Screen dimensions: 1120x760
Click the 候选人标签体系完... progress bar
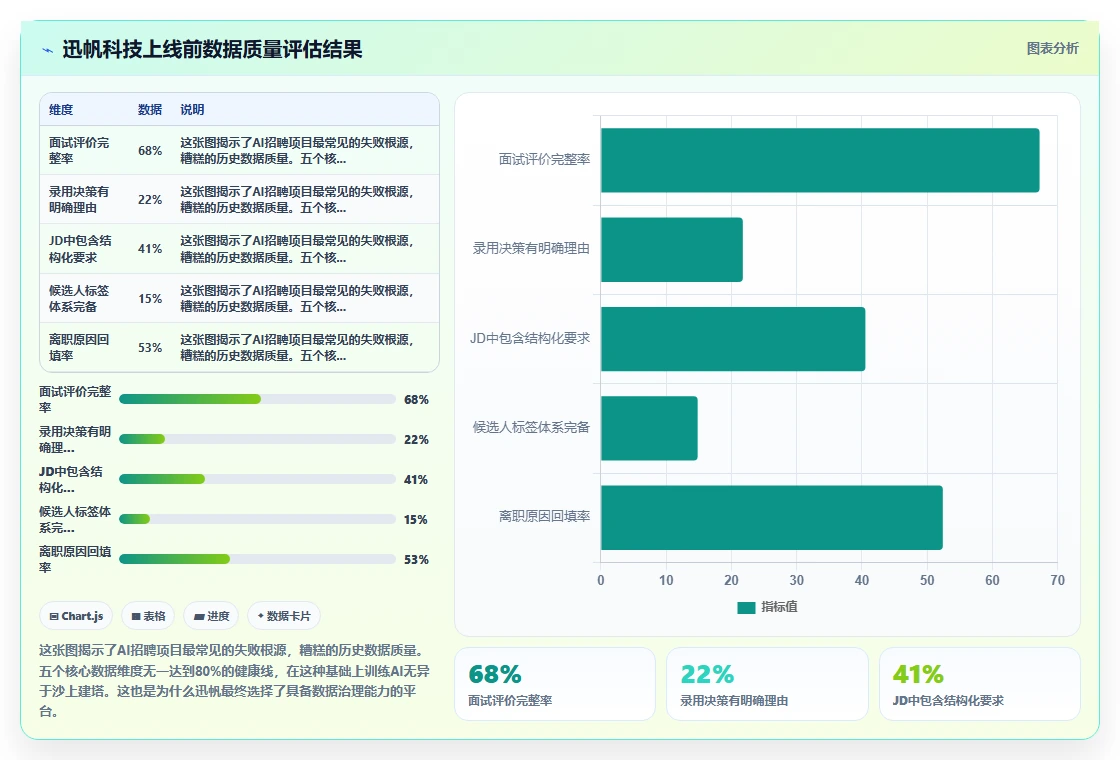pos(257,519)
